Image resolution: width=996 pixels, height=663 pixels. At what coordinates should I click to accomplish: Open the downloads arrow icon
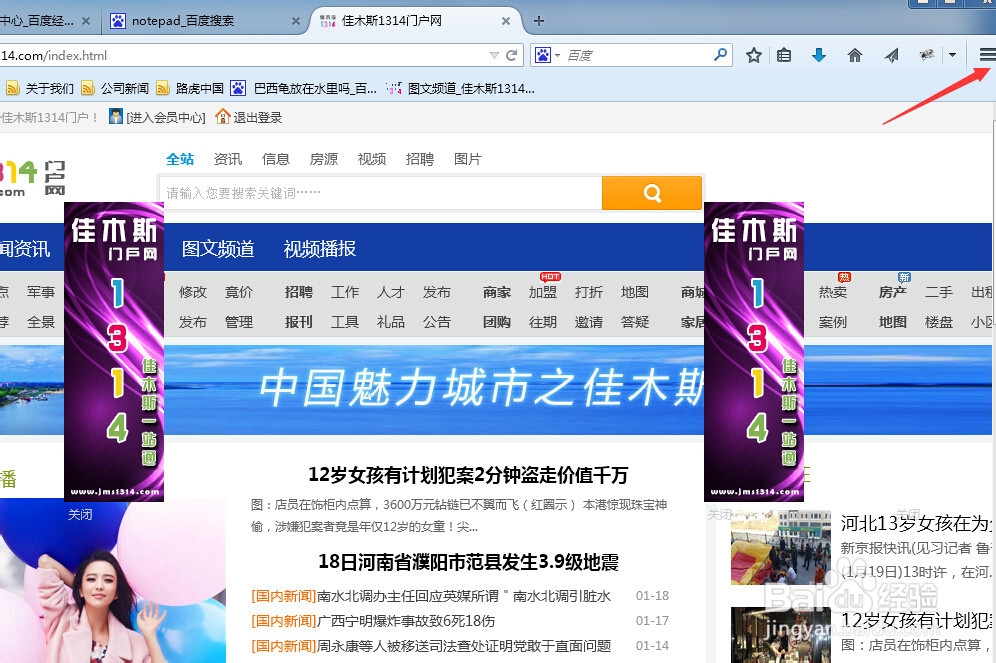pyautogui.click(x=819, y=55)
